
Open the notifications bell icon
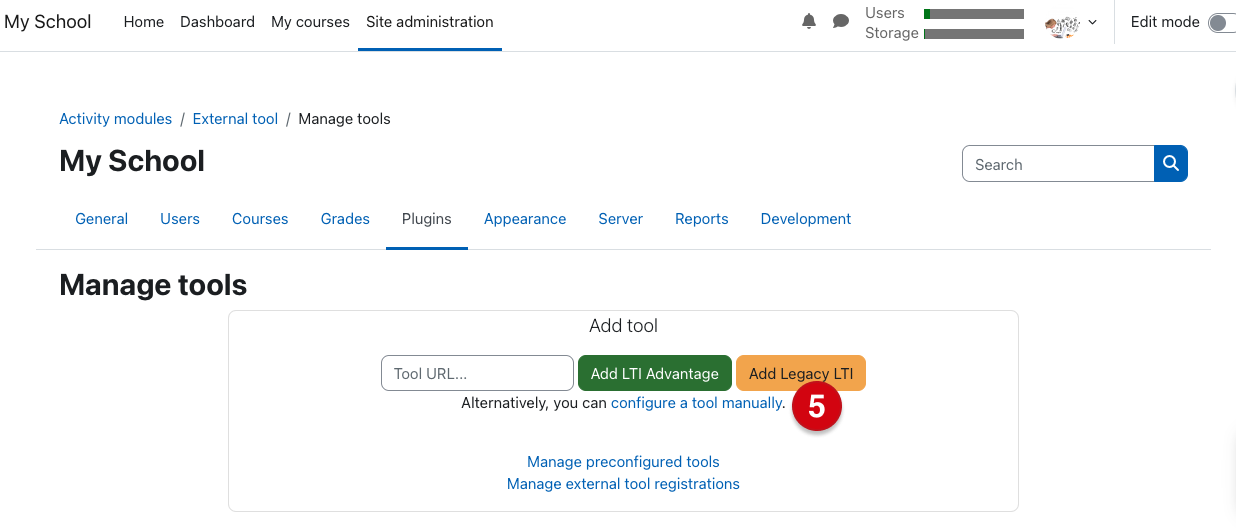[x=809, y=21]
